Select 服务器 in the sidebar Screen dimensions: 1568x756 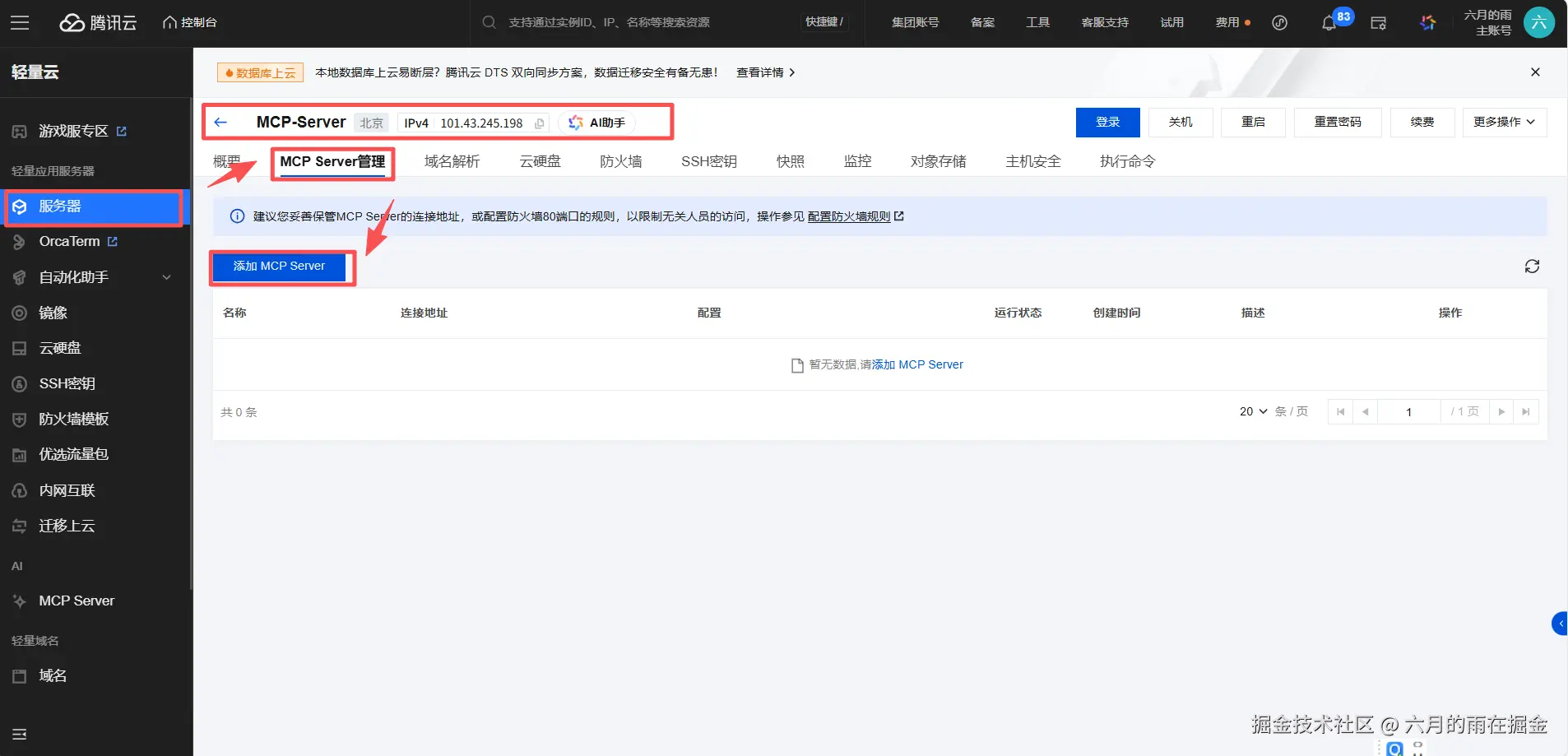[95, 206]
